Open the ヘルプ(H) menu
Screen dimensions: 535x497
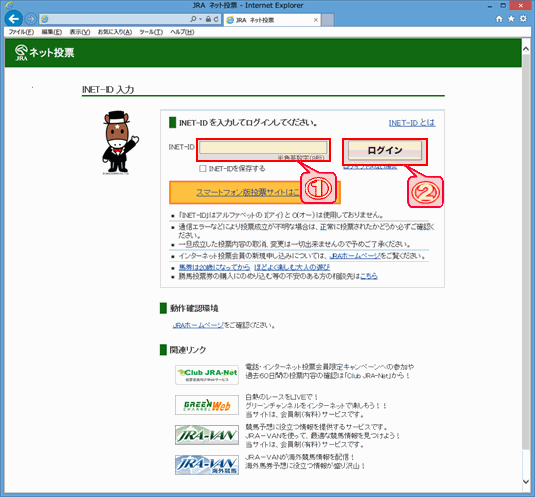(x=182, y=32)
